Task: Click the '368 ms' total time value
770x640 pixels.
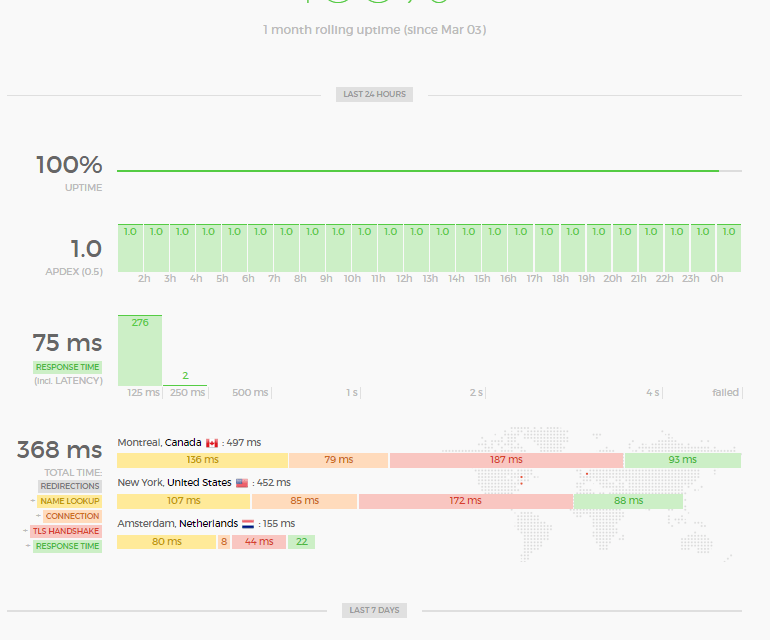Action: click(x=59, y=450)
